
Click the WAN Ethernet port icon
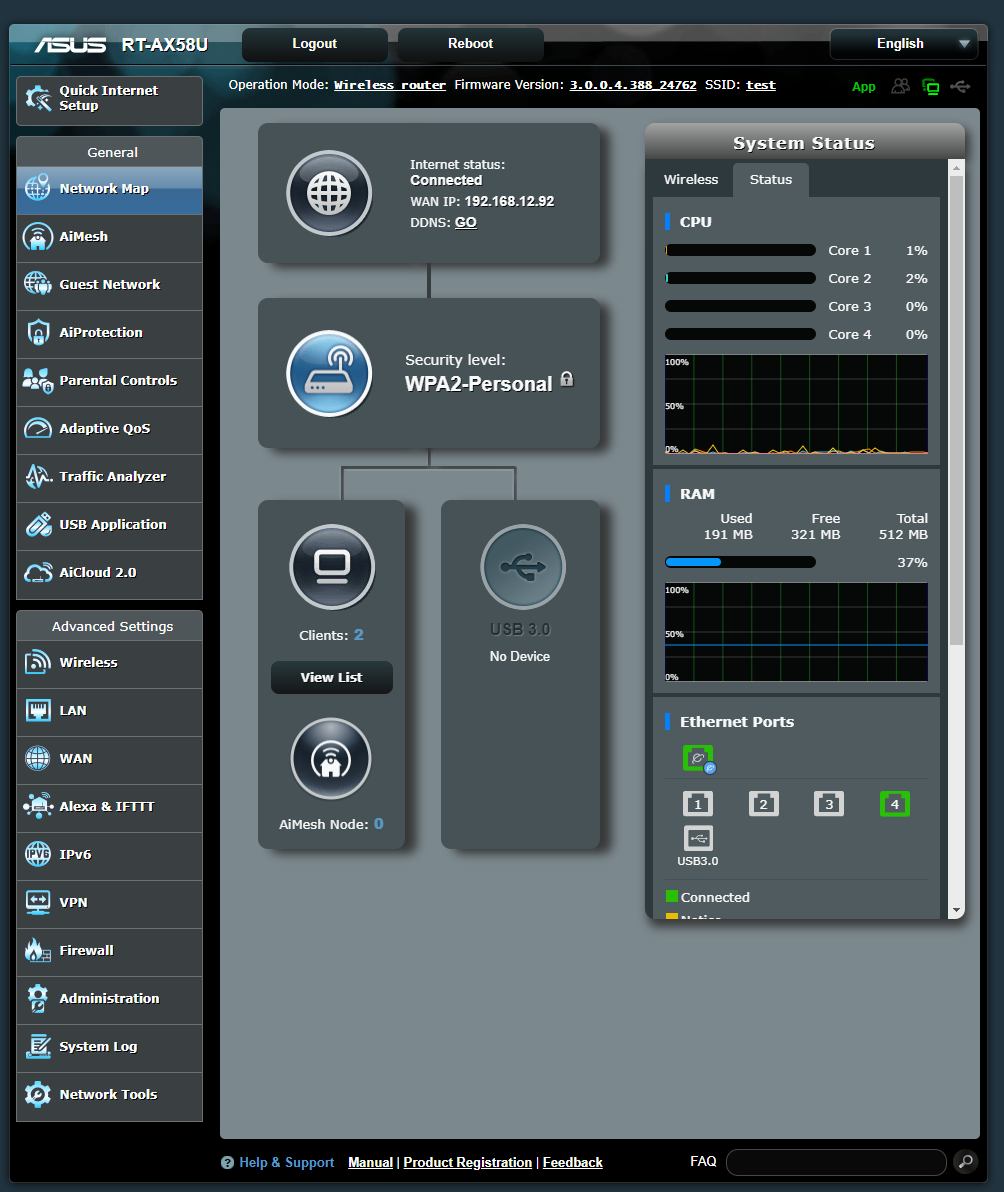click(x=698, y=759)
